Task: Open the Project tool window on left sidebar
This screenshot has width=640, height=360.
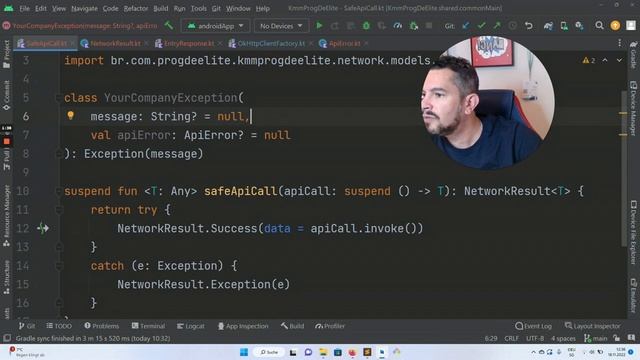Action: click(x=7, y=54)
